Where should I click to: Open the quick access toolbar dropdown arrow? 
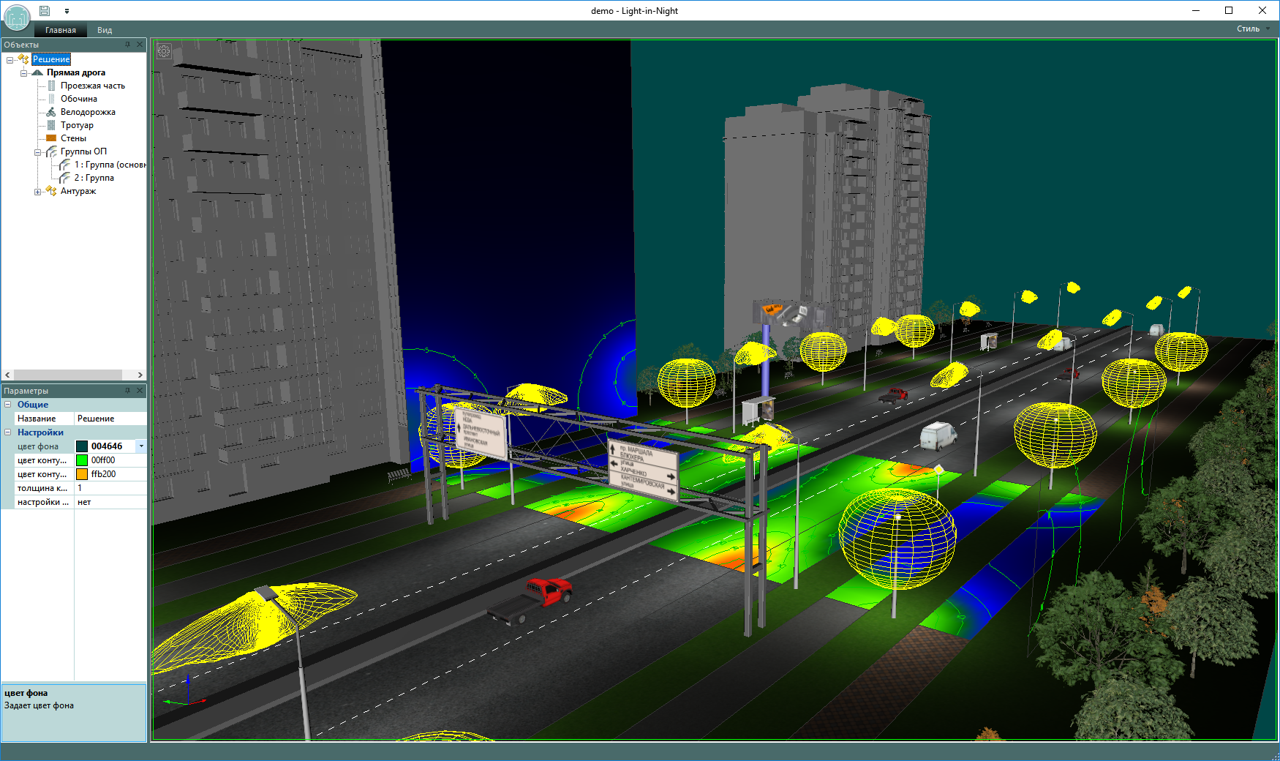(67, 11)
